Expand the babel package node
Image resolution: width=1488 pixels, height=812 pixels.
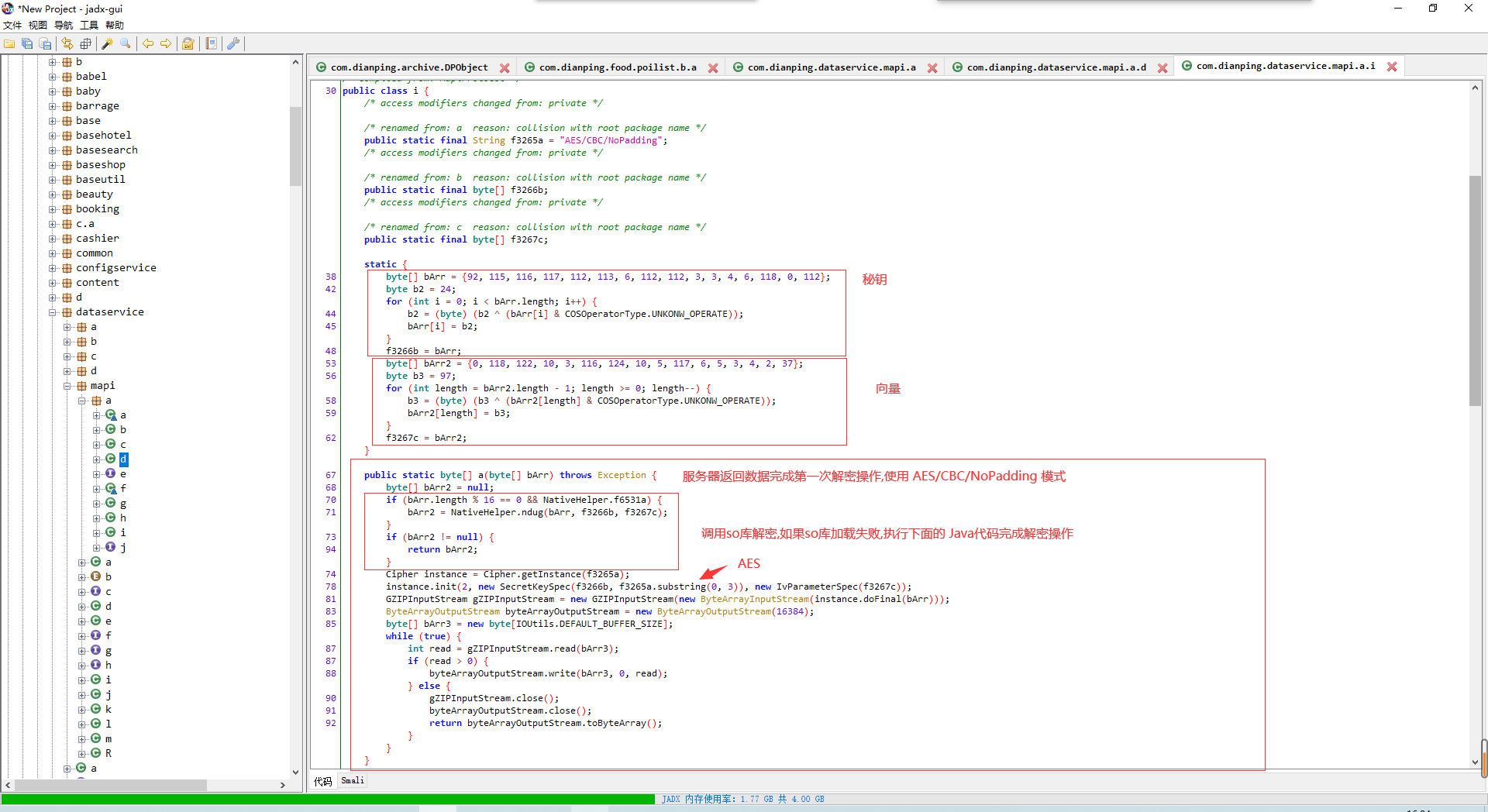coord(53,77)
